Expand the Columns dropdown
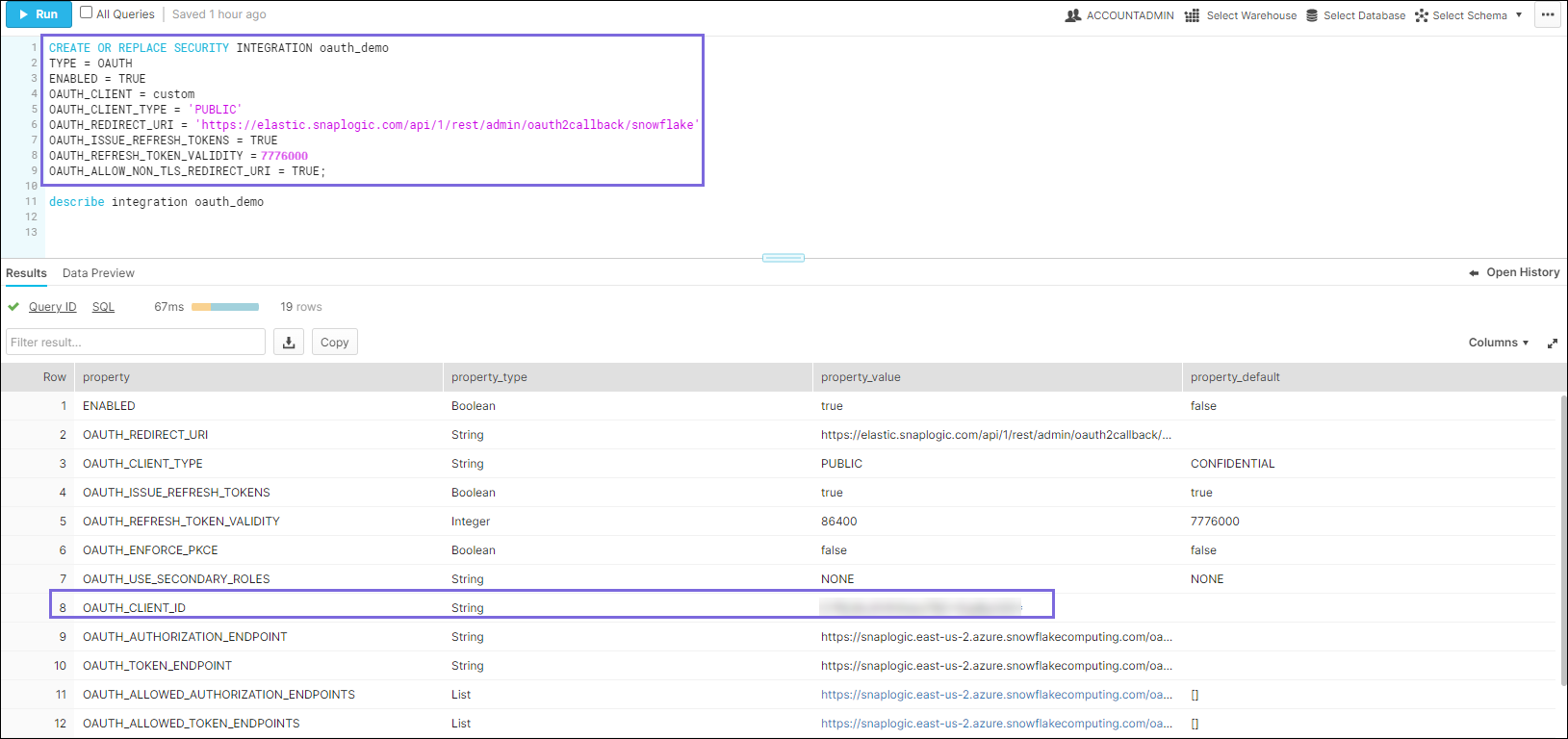 coord(1498,343)
